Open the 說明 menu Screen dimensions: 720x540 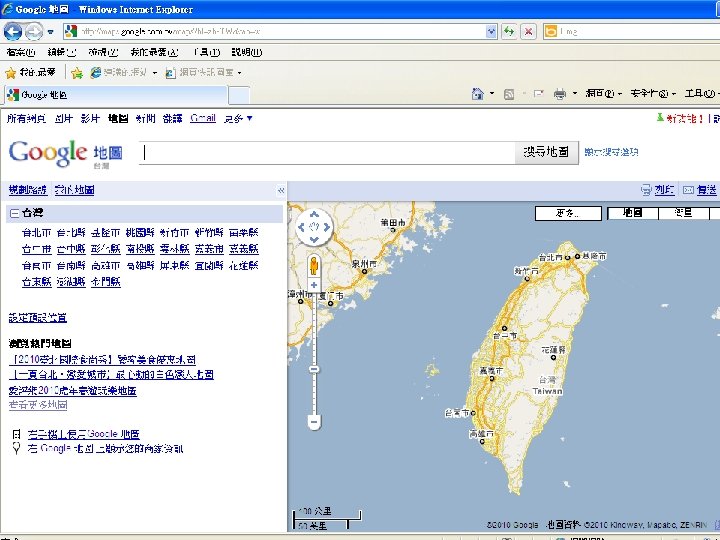(x=247, y=52)
